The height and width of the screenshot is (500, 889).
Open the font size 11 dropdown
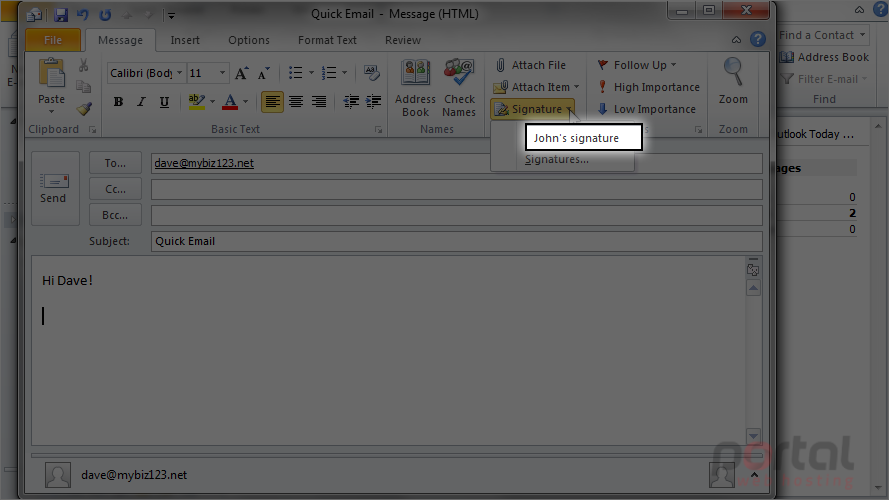coord(222,73)
